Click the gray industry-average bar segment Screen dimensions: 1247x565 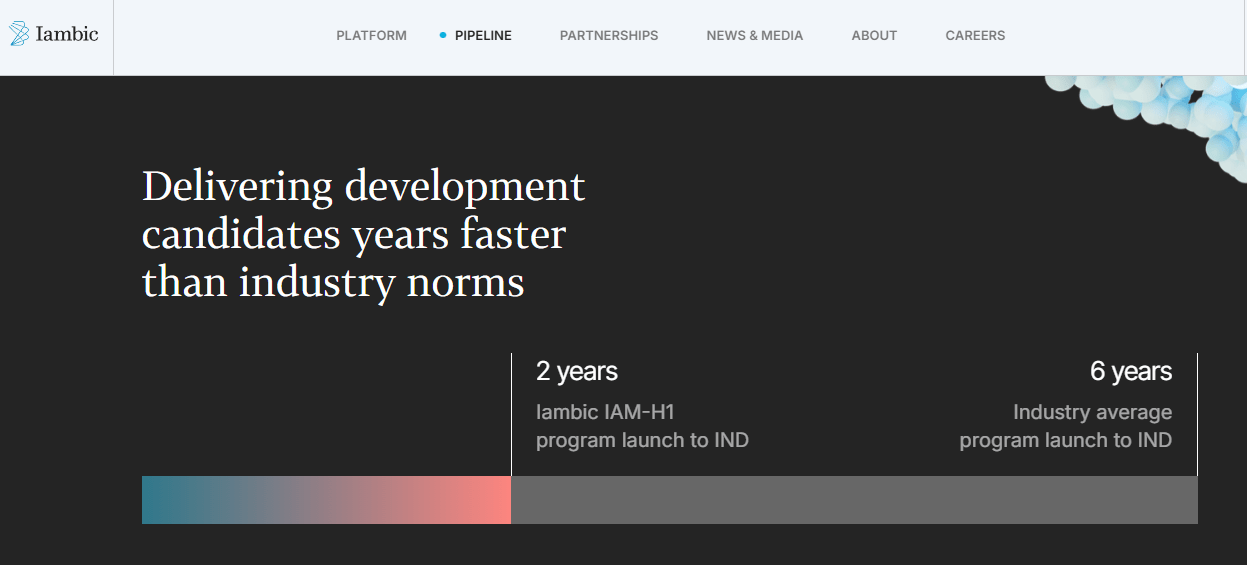(854, 500)
